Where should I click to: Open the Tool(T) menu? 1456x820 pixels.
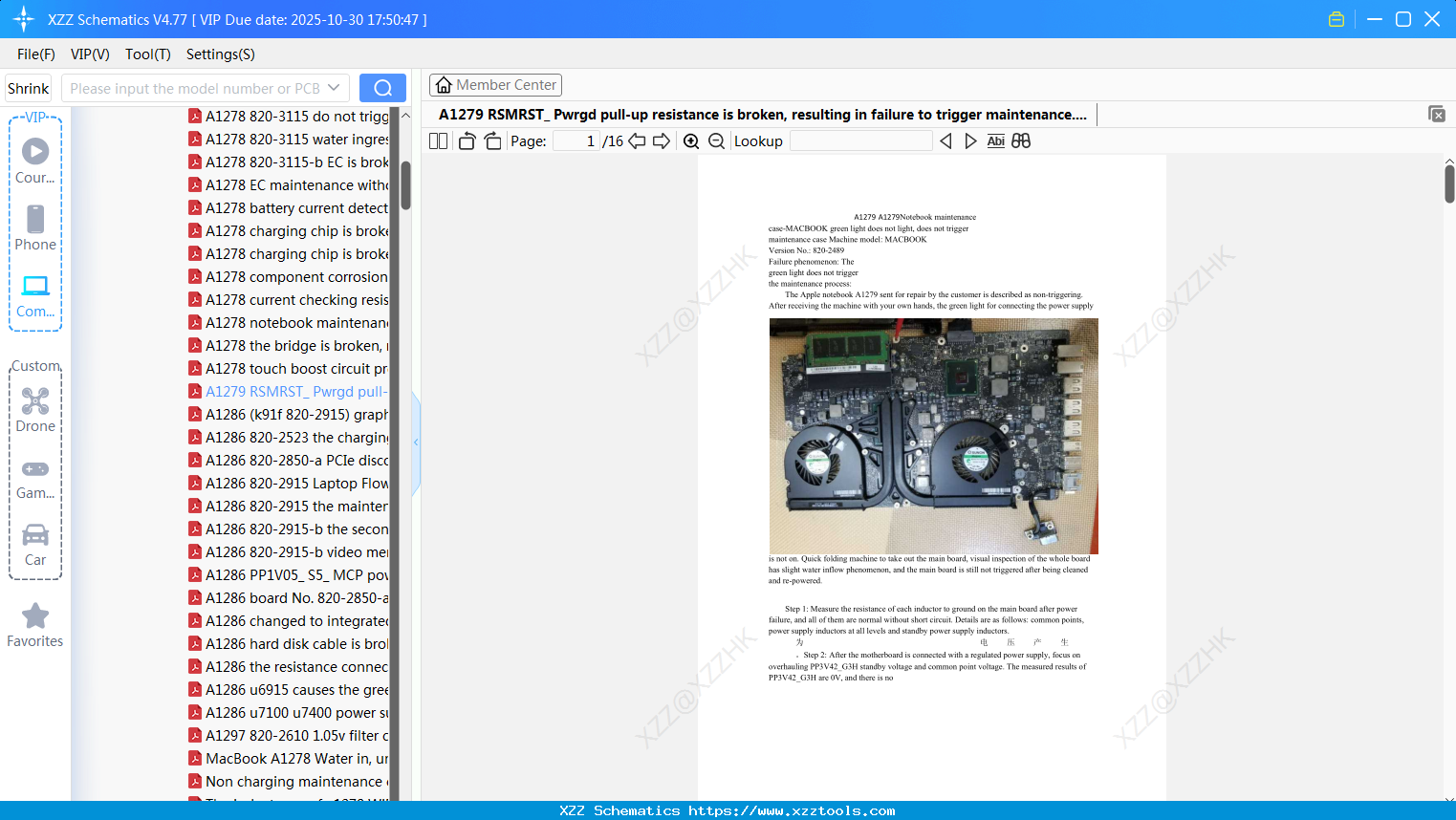point(148,54)
